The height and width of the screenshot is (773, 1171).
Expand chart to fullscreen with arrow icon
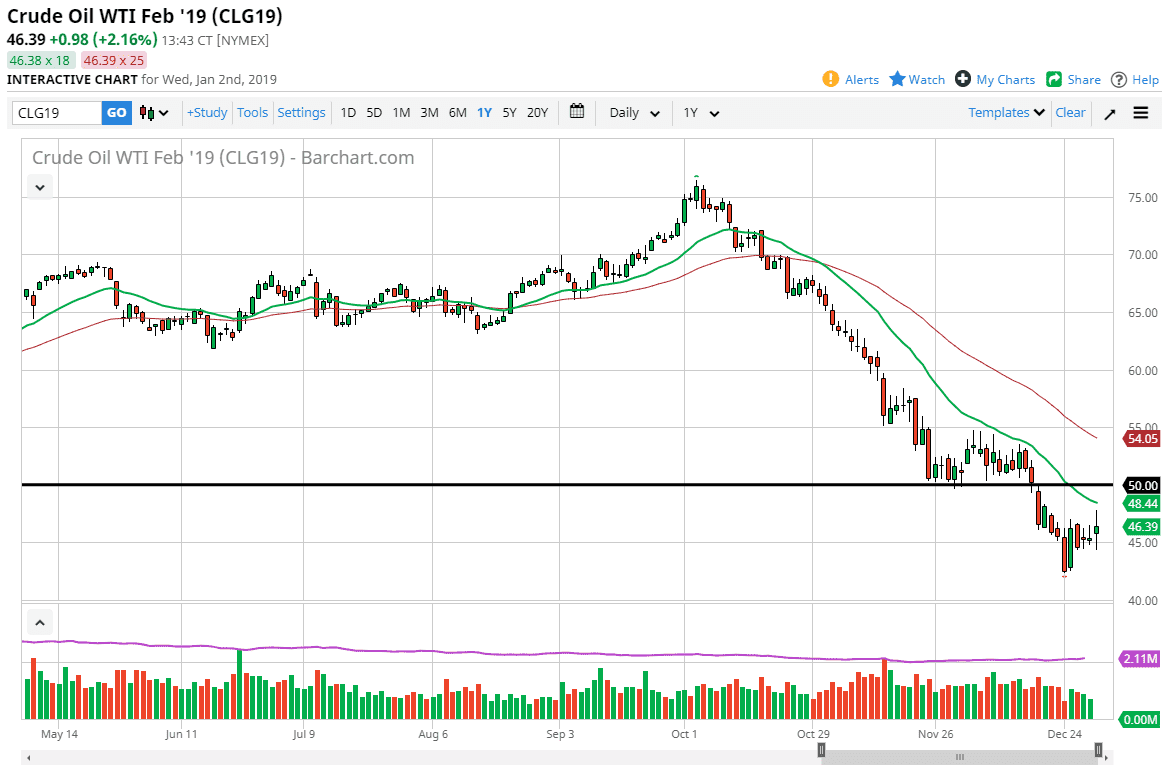1109,112
